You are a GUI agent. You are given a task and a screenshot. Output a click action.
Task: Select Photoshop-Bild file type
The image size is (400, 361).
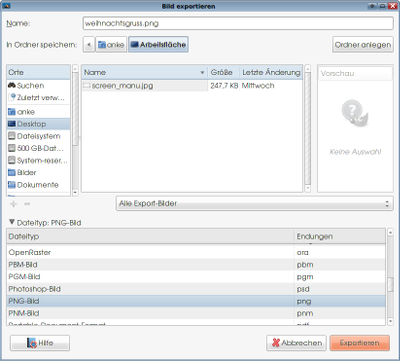click(196, 289)
